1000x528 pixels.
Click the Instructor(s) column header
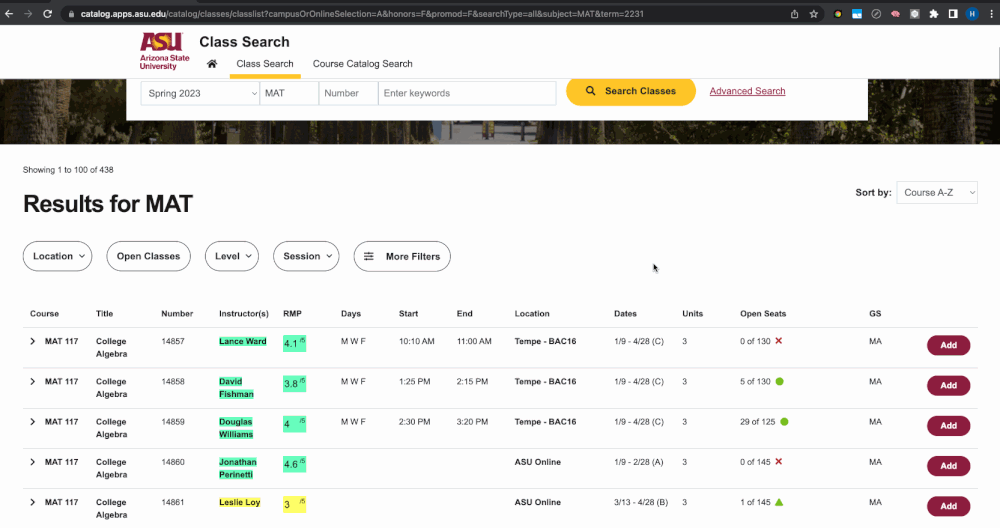coord(244,314)
